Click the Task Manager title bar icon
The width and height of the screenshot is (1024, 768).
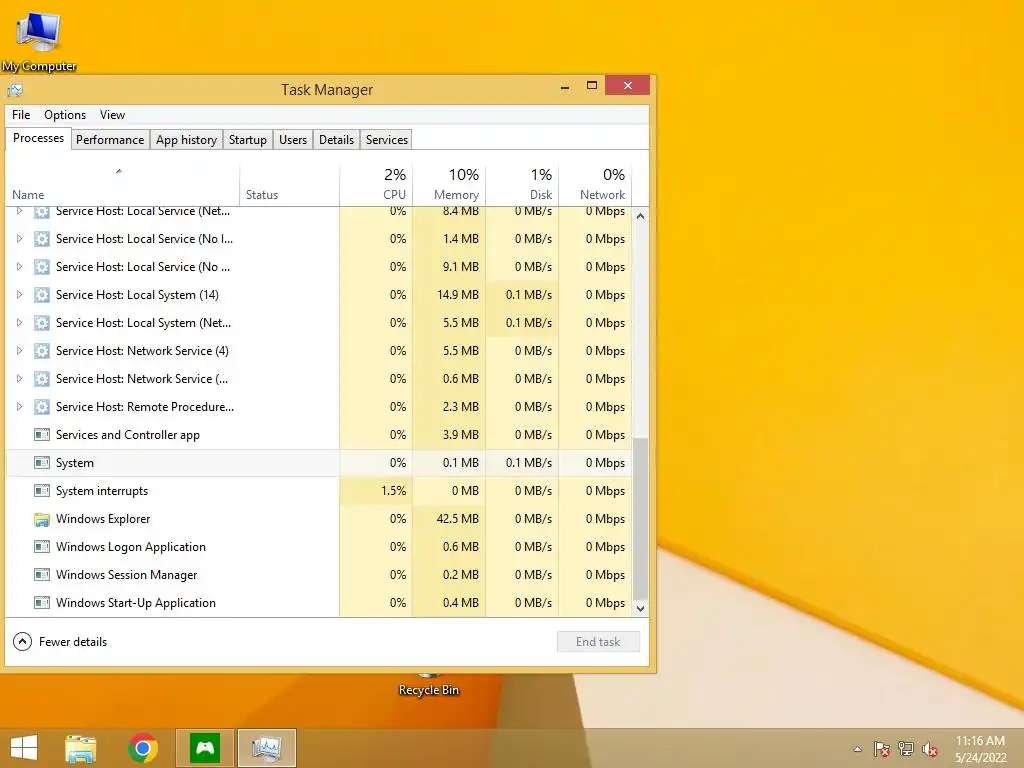(15, 89)
